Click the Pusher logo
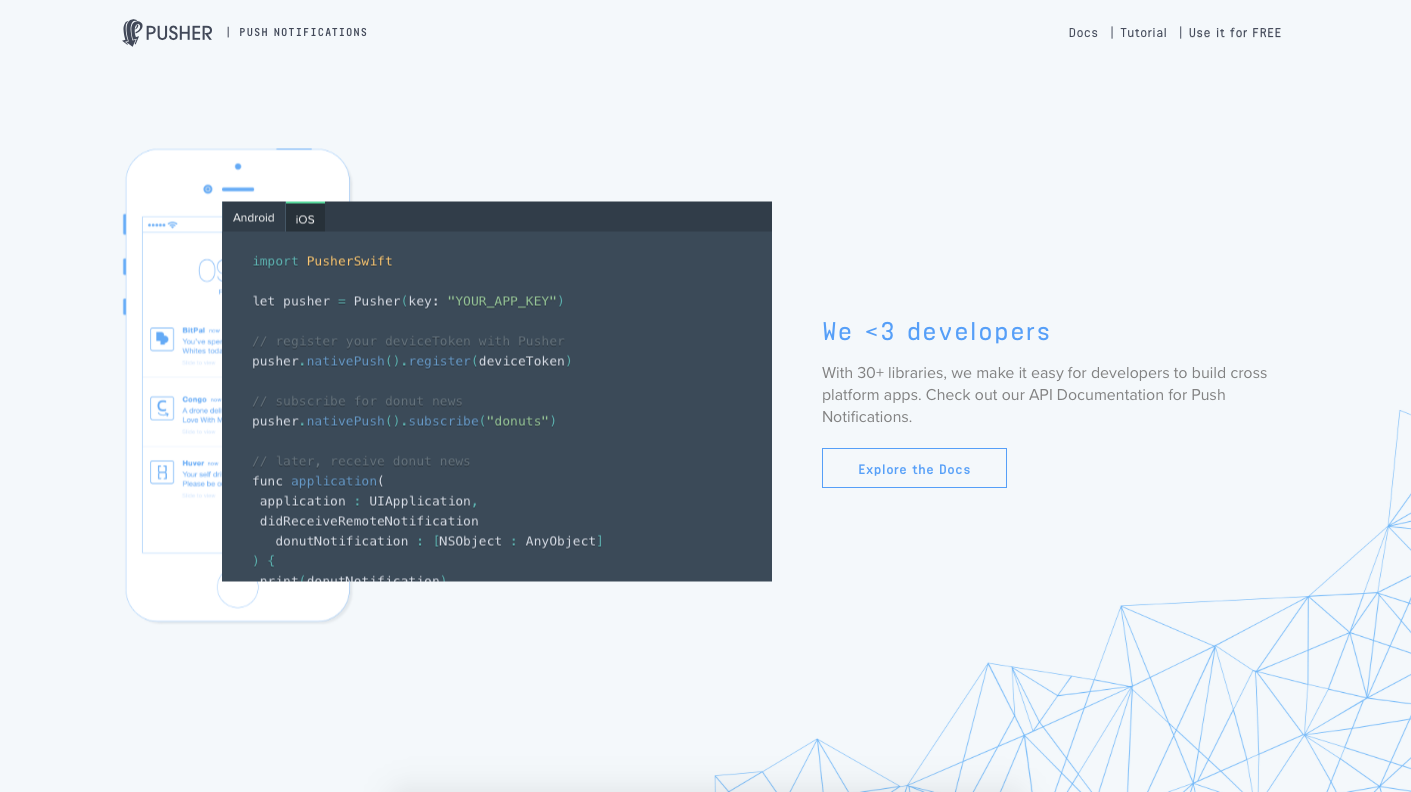Screen dimensions: 1411x792 pyautogui.click(x=167, y=32)
